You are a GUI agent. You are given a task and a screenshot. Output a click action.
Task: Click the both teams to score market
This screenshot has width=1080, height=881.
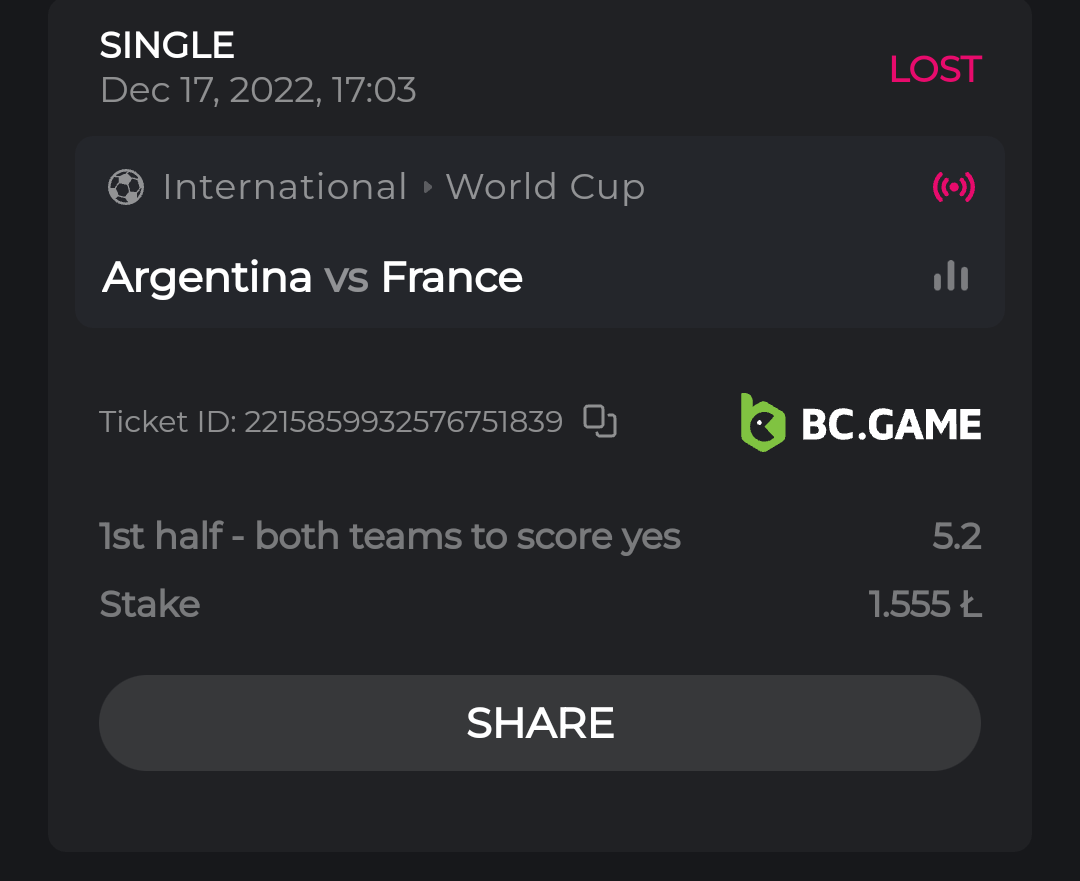(390, 537)
